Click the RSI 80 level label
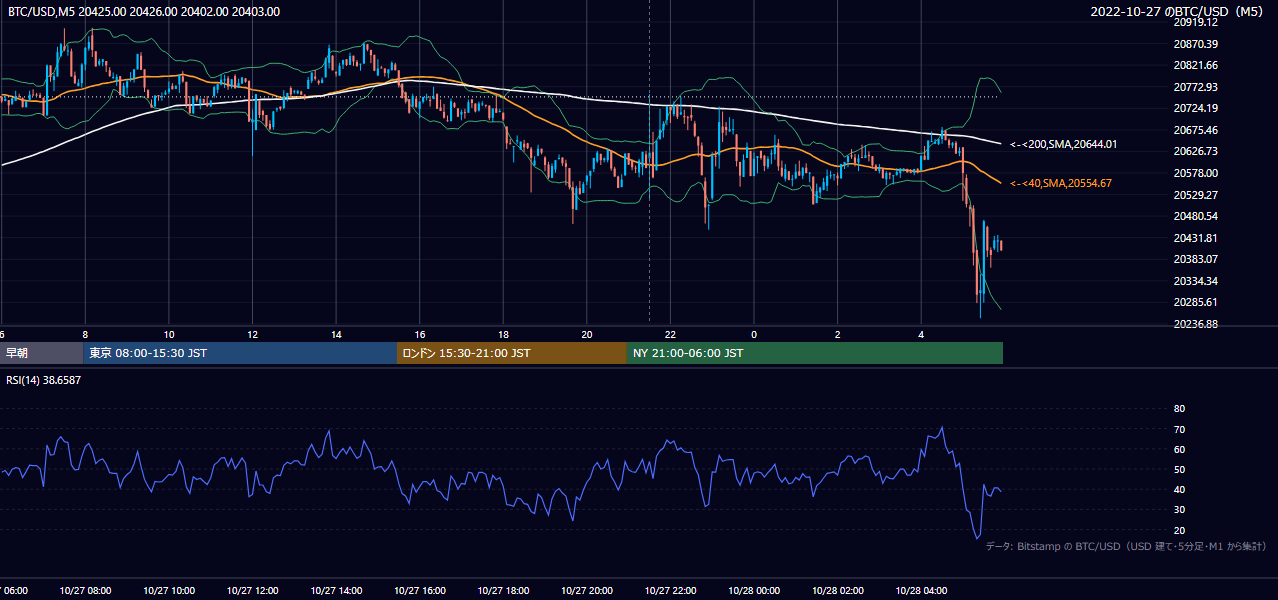 1179,409
